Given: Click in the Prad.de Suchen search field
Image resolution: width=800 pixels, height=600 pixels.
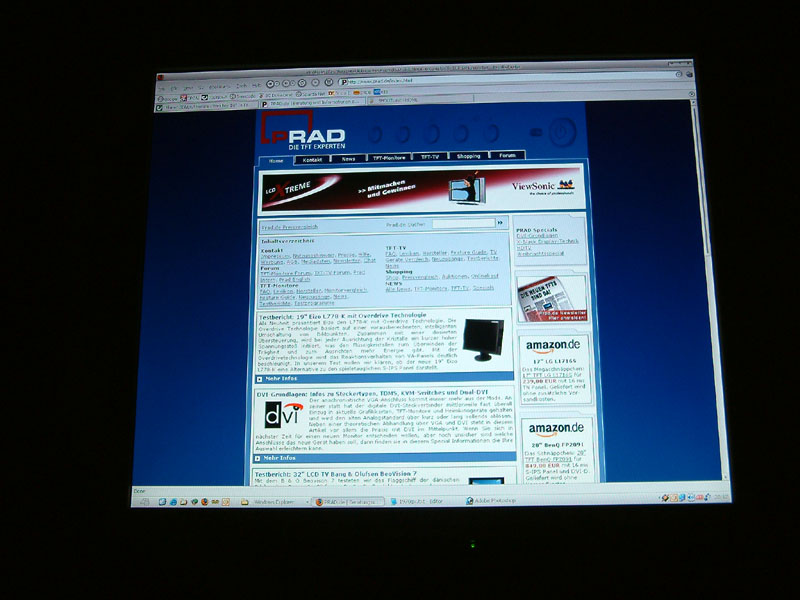Looking at the screenshot, I should point(463,224).
